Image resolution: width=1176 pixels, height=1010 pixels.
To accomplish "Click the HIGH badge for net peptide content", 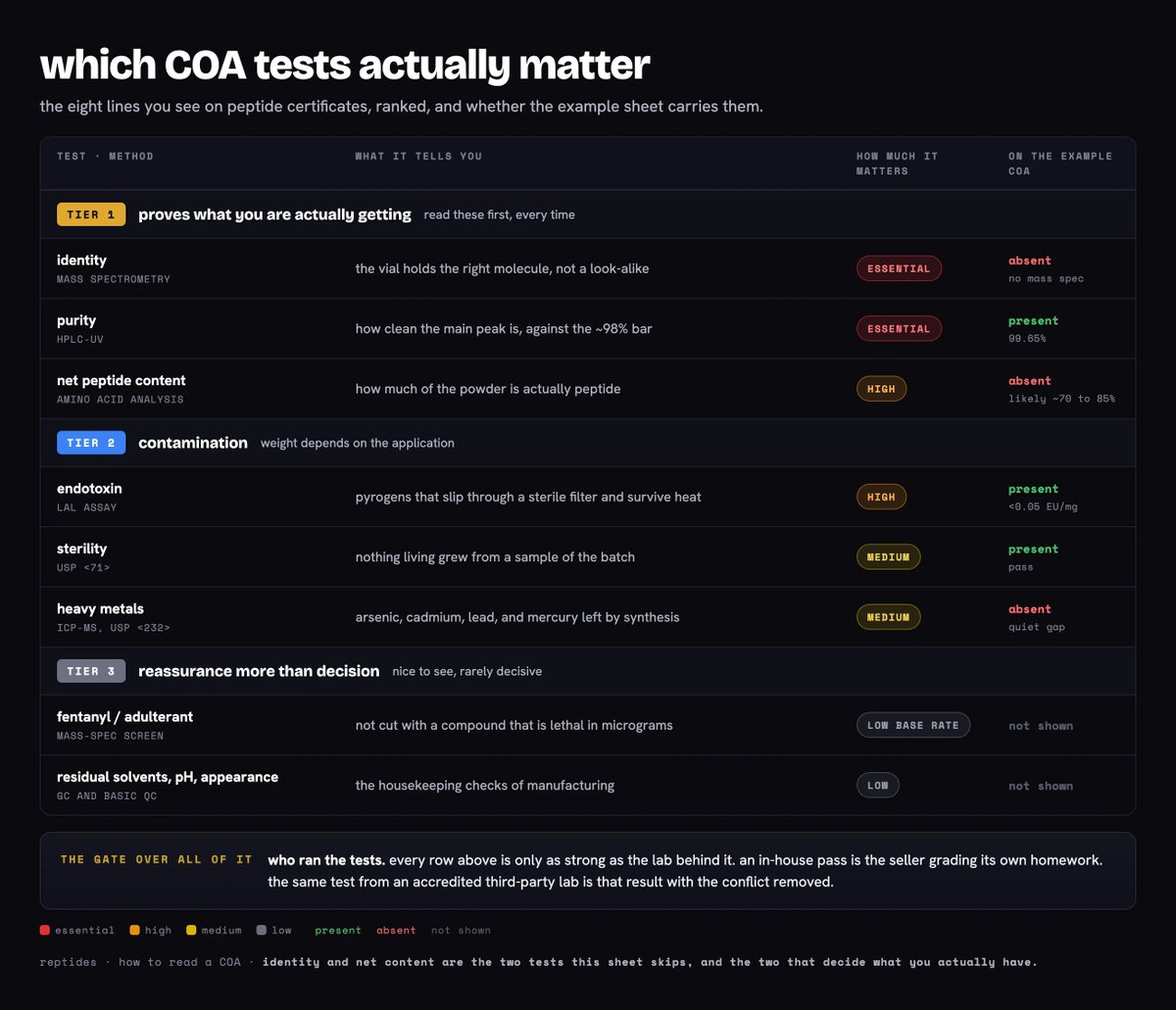I will (881, 389).
